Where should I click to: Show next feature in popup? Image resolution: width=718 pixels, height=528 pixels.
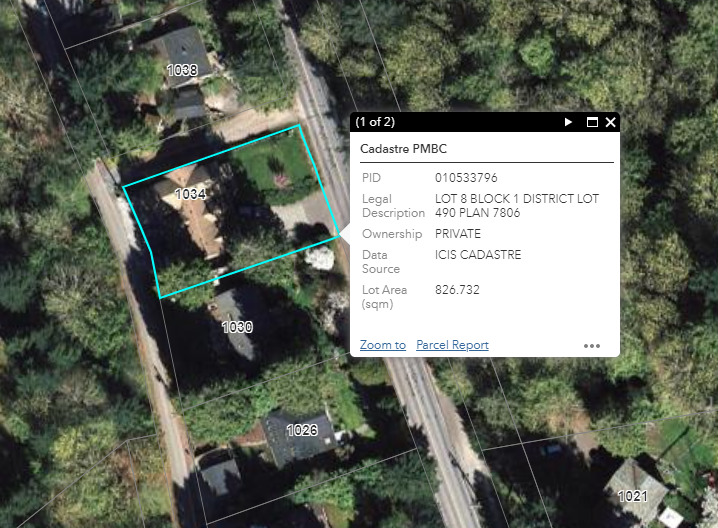tap(568, 122)
